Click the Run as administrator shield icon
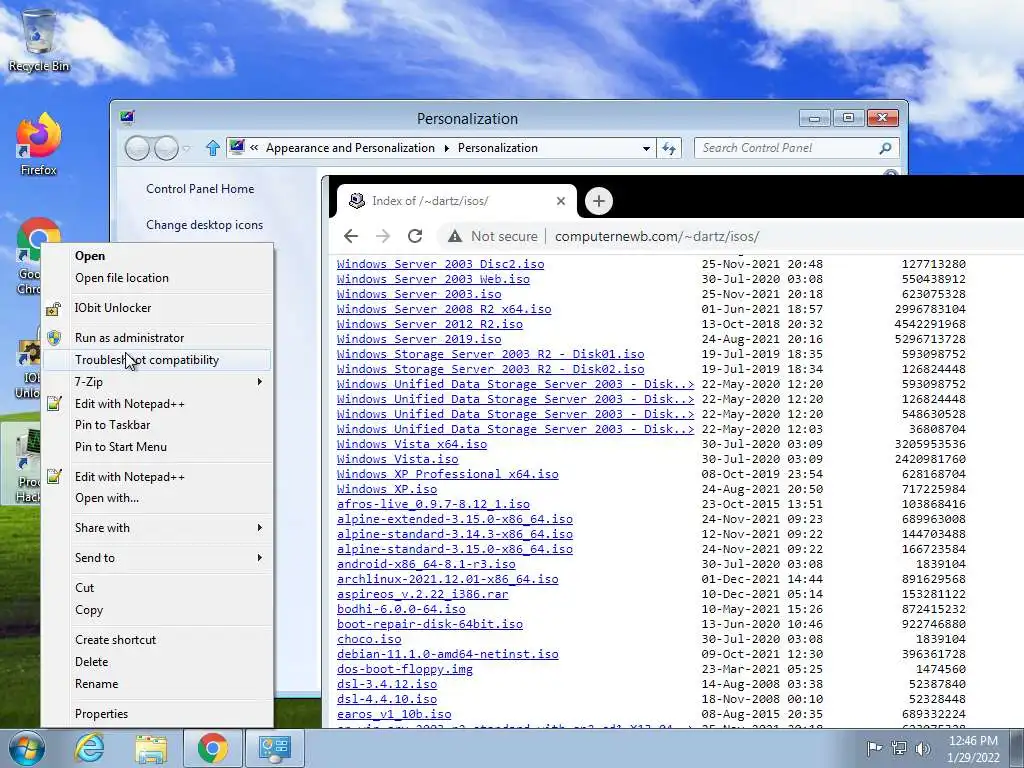Viewport: 1024px width, 768px height. [x=54, y=338]
